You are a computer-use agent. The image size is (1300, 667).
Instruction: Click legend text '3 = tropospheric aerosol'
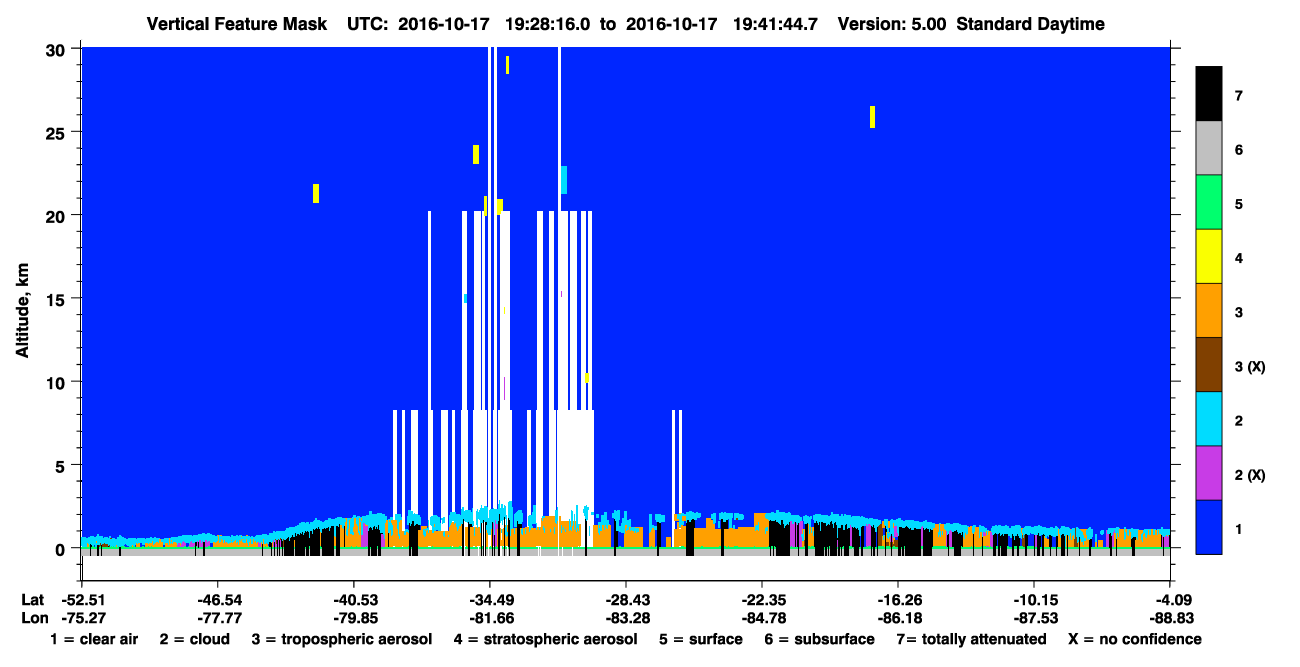(341, 639)
